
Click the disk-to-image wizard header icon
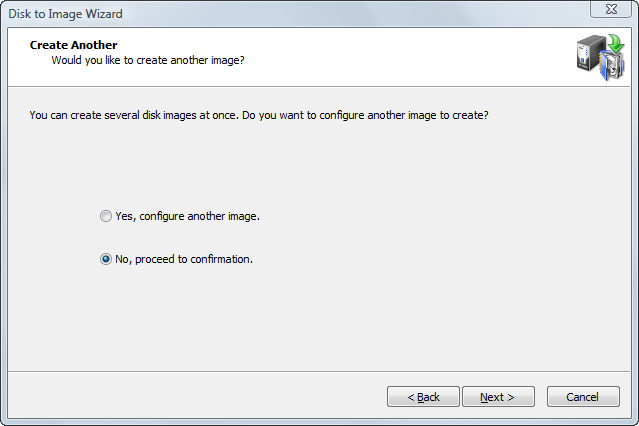point(598,59)
